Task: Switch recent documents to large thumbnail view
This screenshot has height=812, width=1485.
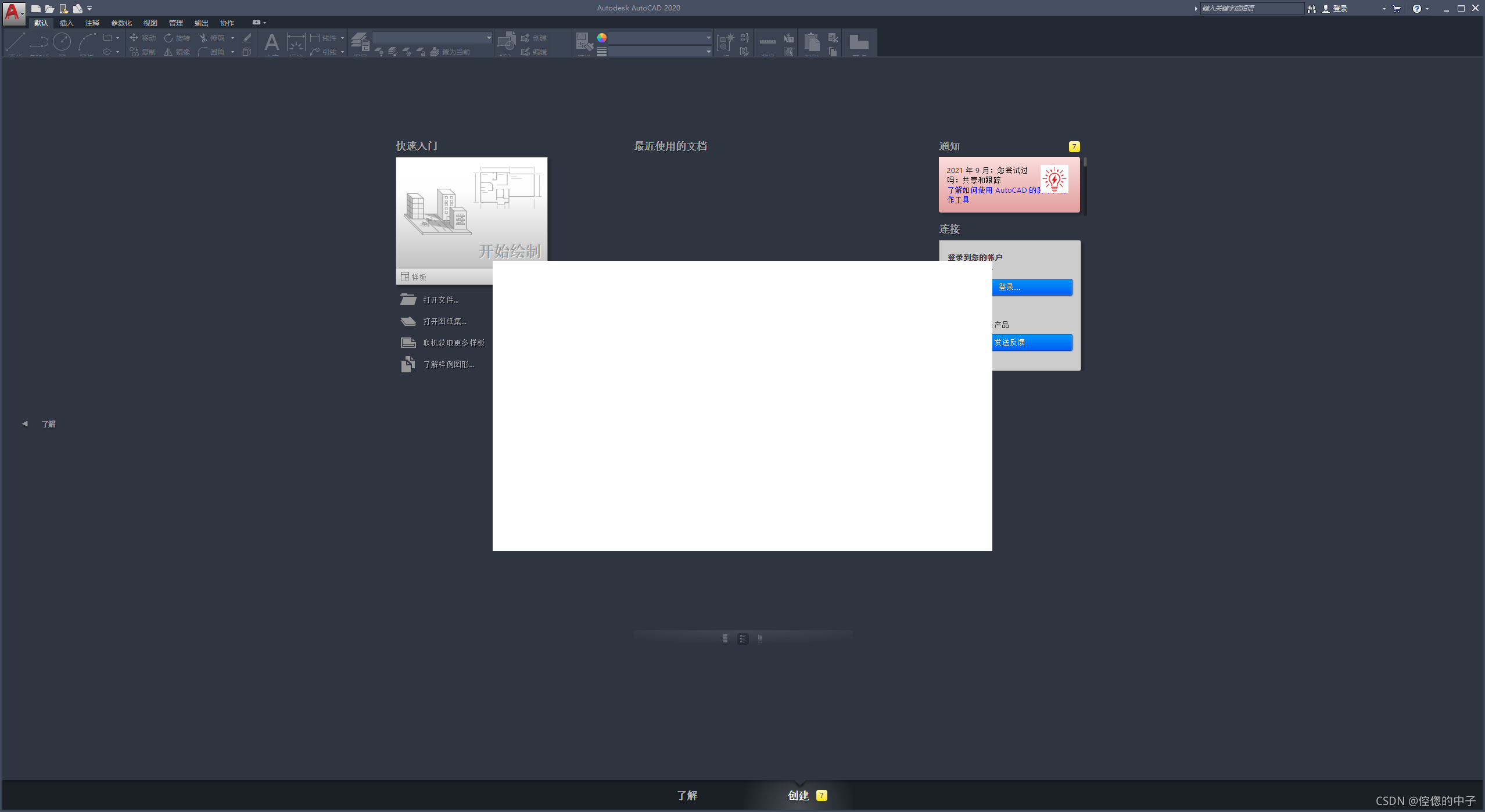Action: 725,638
